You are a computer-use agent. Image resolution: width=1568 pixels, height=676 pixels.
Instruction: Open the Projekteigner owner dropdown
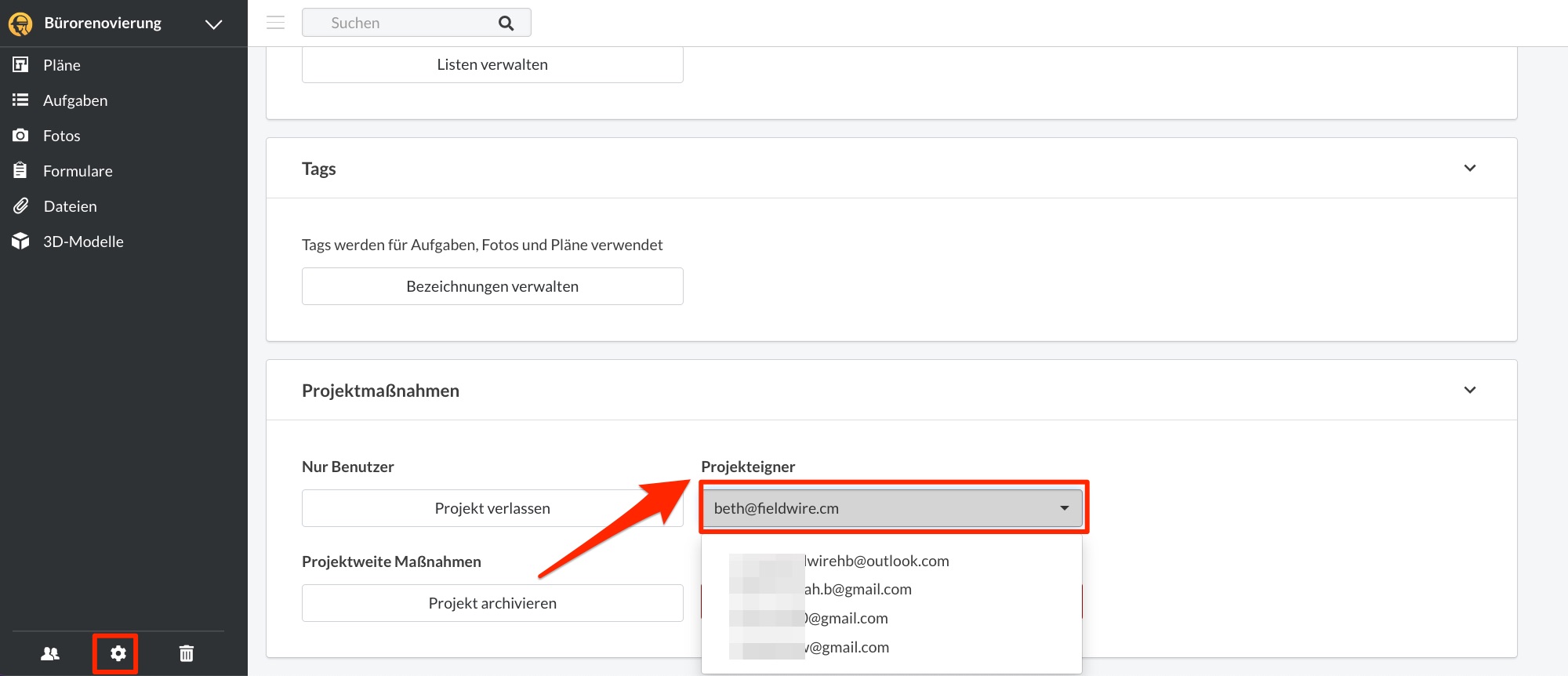tap(891, 508)
